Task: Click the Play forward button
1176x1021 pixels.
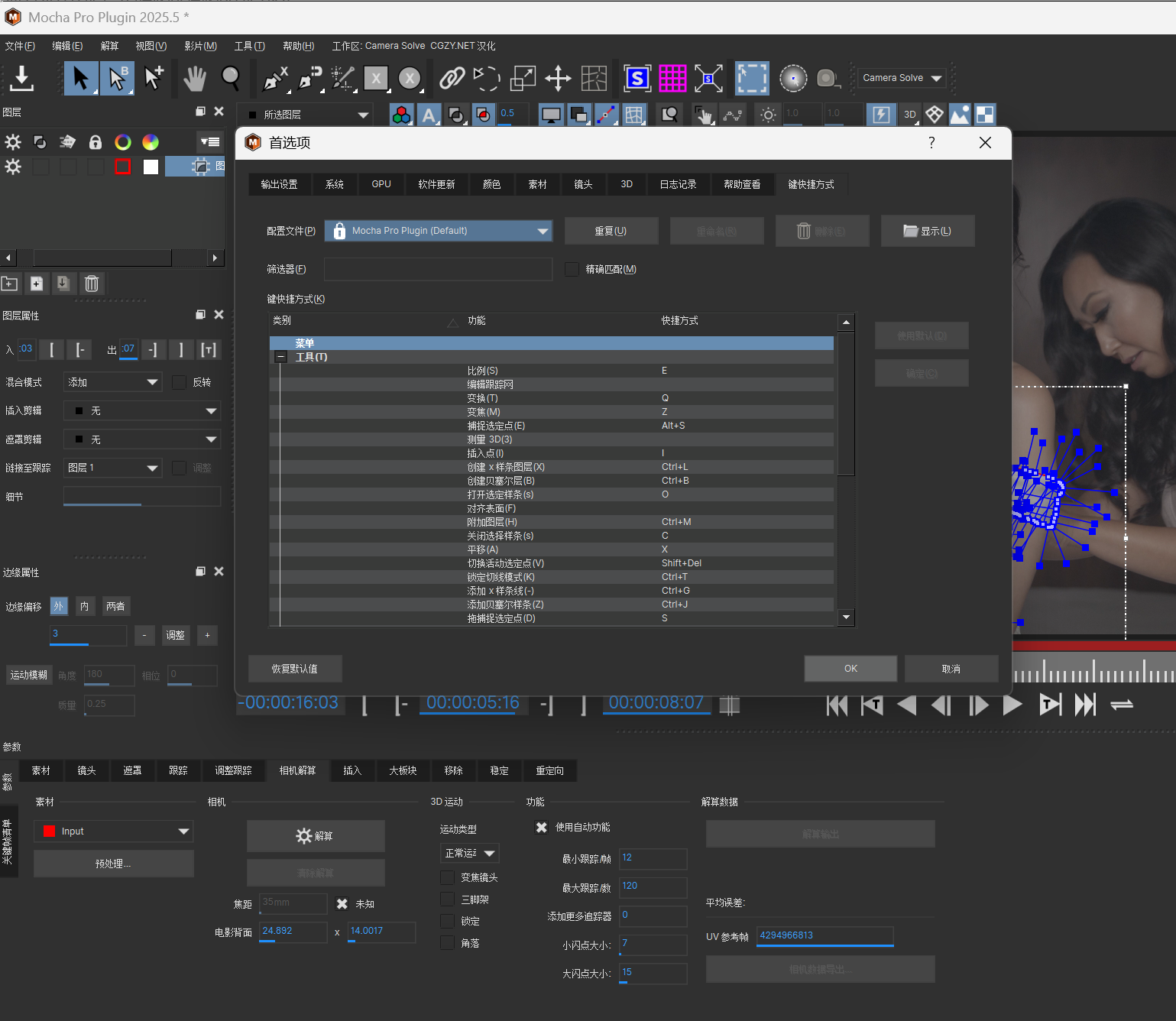Action: 1012,705
